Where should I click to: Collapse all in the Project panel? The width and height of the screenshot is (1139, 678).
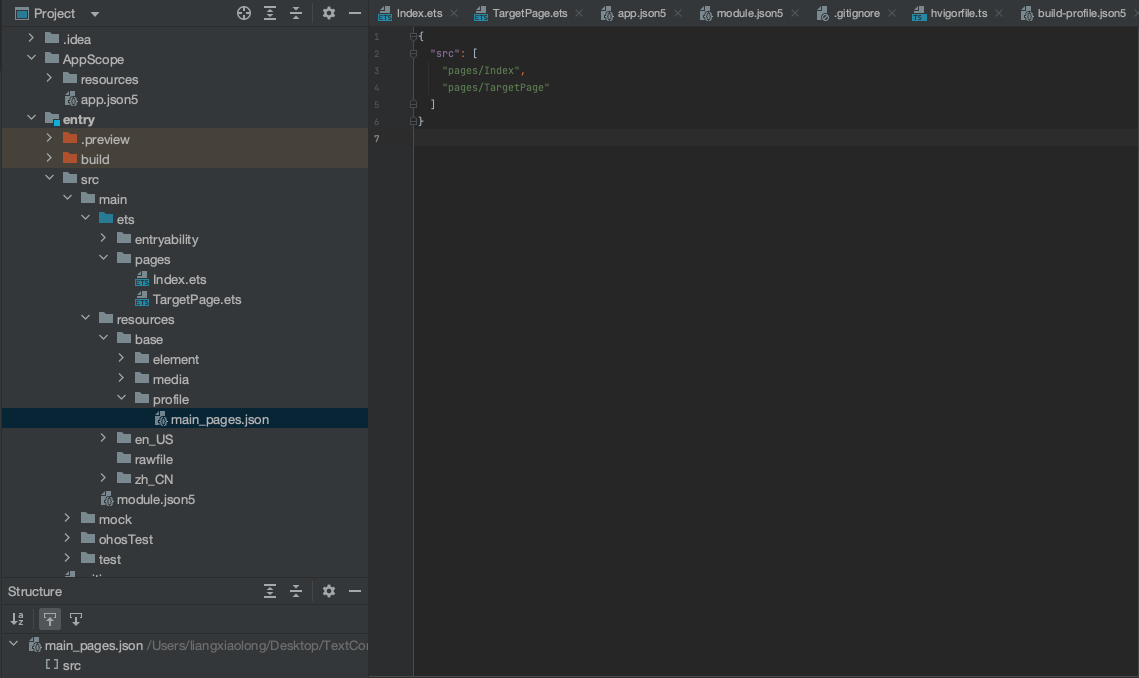pos(296,13)
